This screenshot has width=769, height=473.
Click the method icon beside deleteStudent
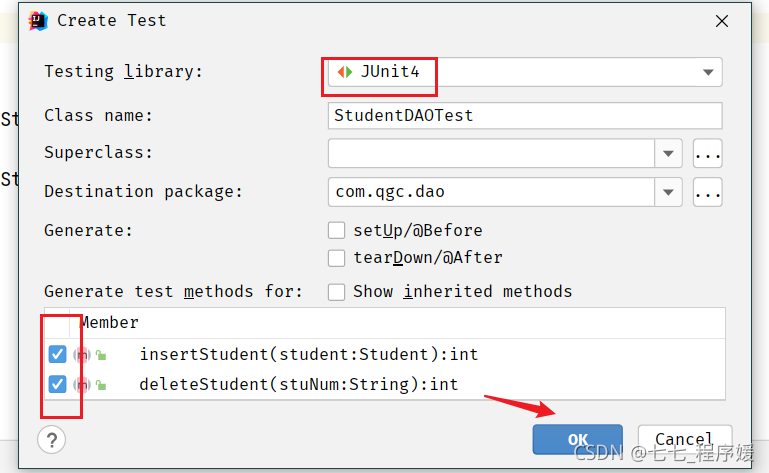click(80, 384)
